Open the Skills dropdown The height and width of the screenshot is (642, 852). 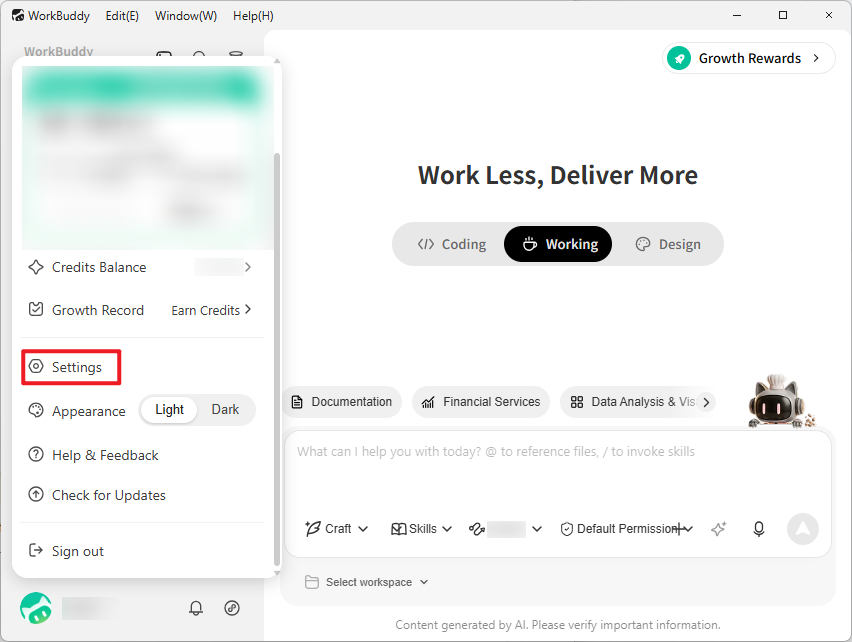pyautogui.click(x=422, y=528)
